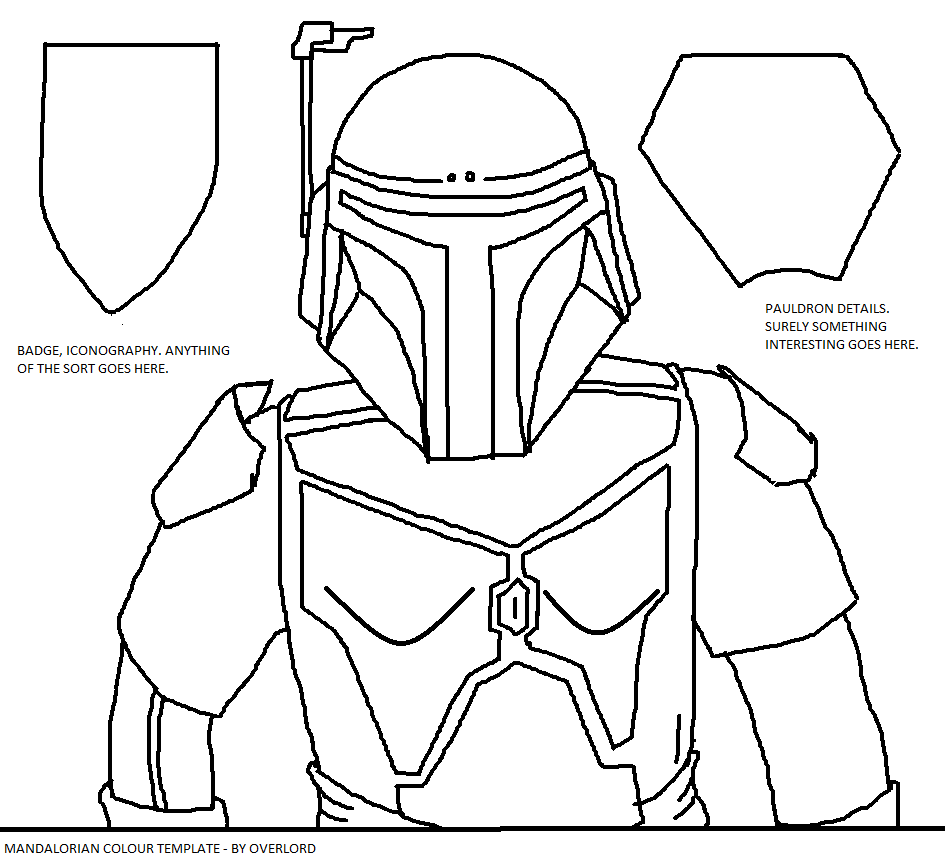The image size is (945, 862).
Task: Click the central diamond emblem on chest
Action: (x=512, y=606)
